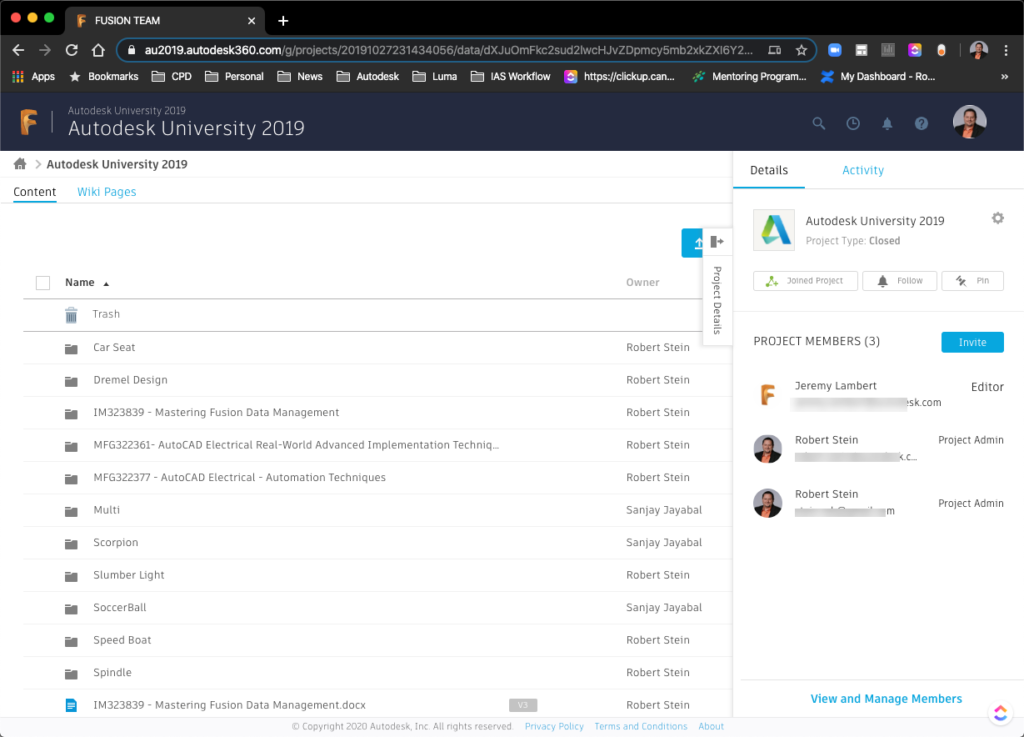The image size is (1024, 737).
Task: Open recent activity clock icon
Action: [x=853, y=124]
